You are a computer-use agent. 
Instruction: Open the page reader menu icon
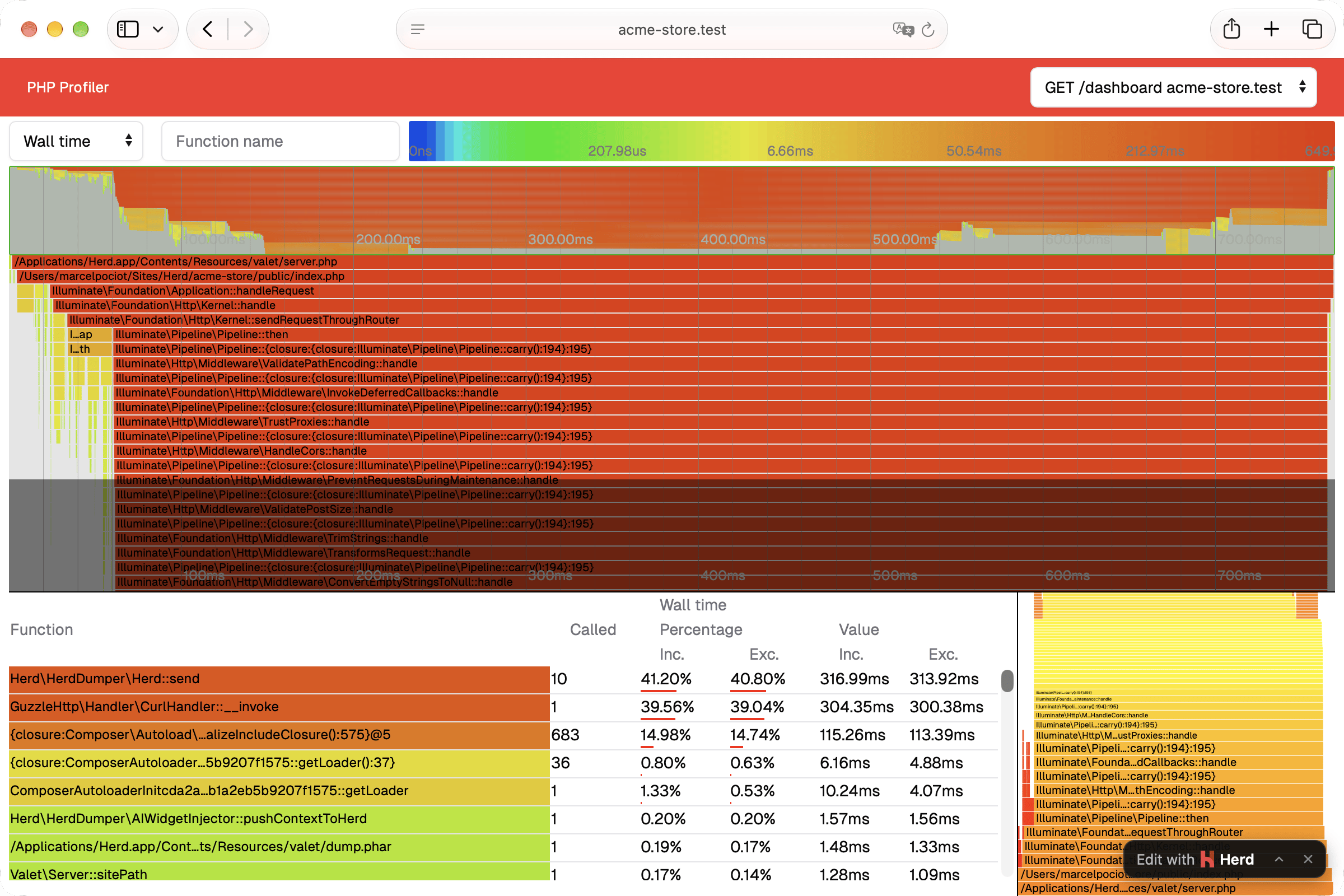coord(418,29)
